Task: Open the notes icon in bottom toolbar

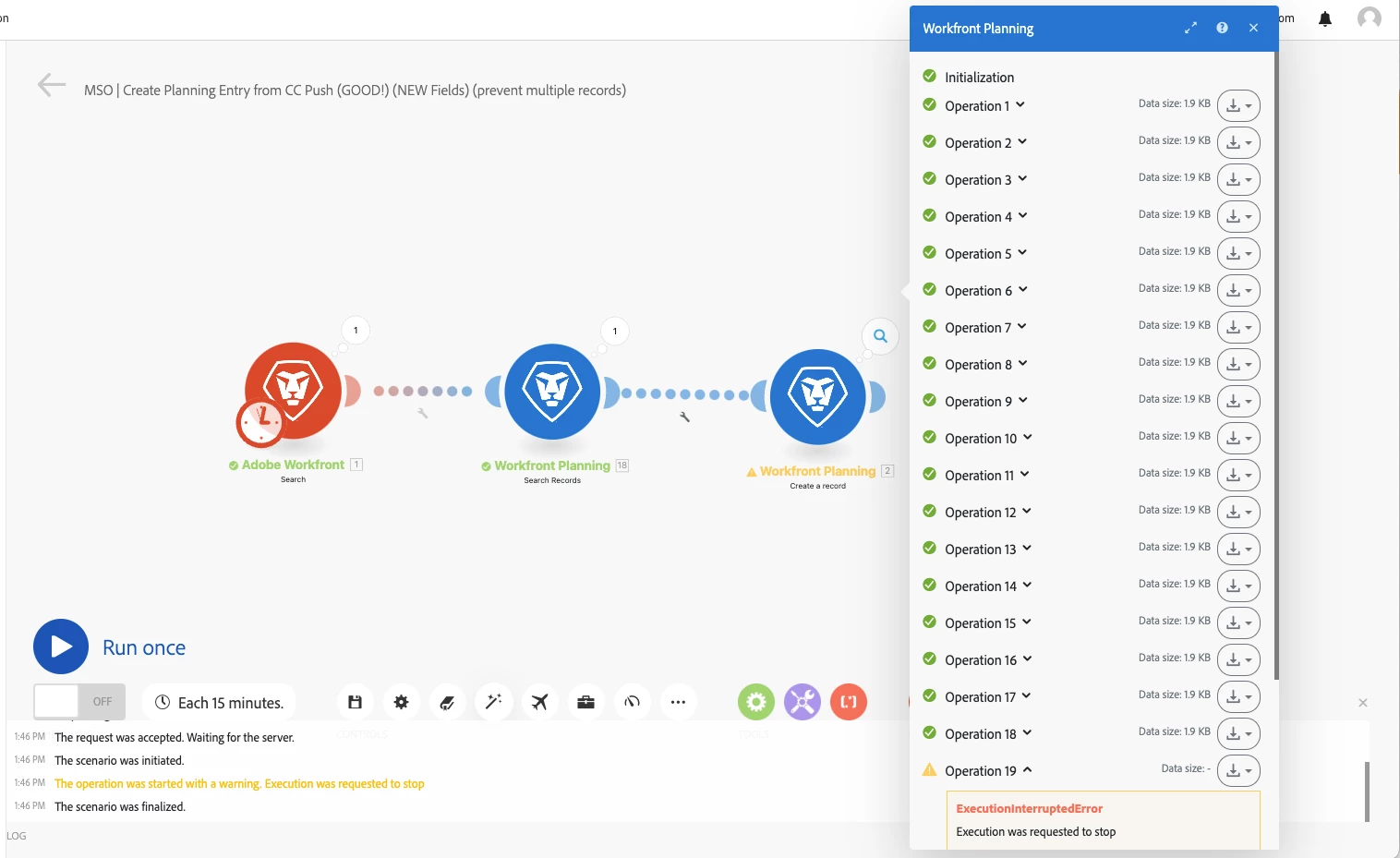Action: click(447, 702)
